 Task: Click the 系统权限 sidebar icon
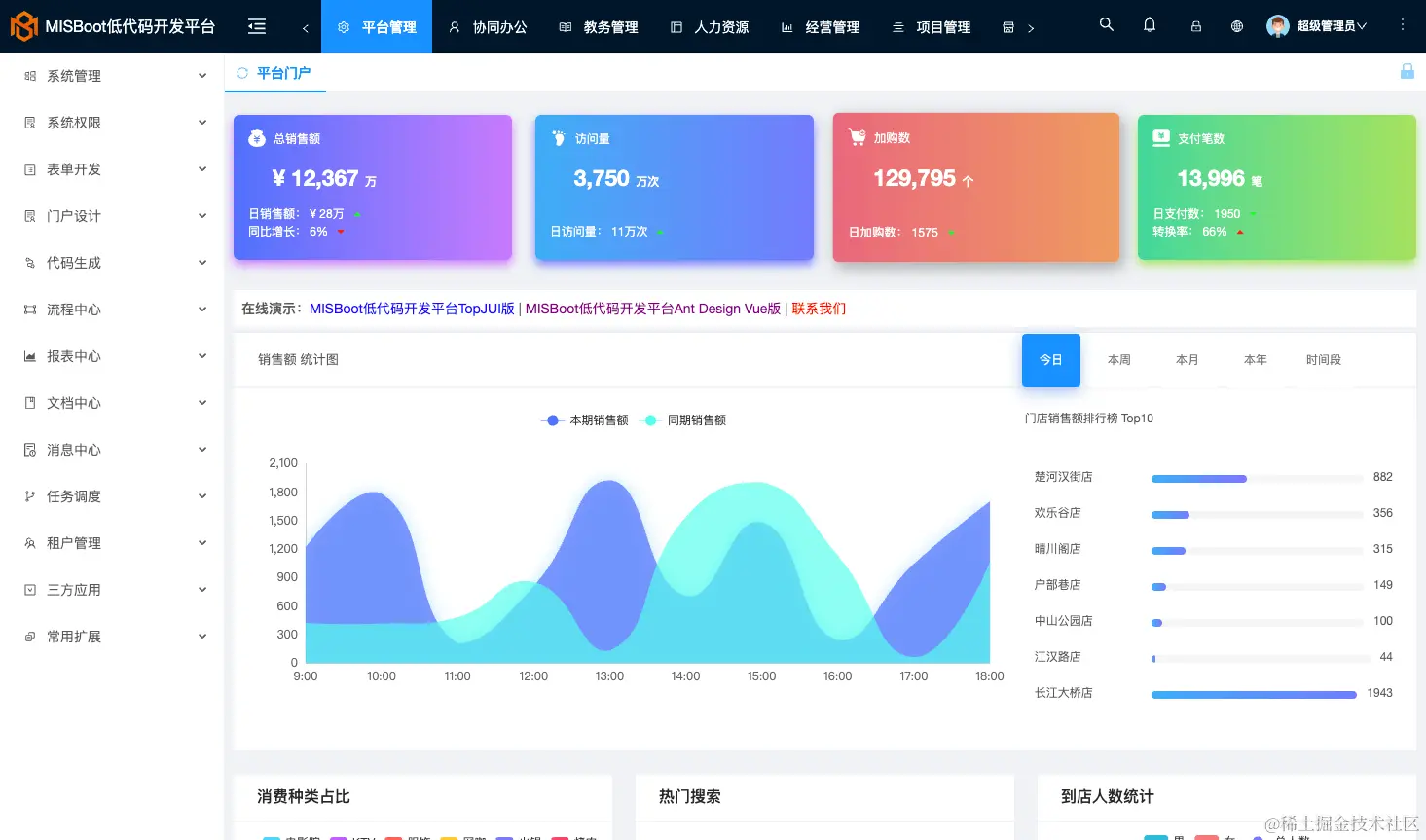[30, 123]
